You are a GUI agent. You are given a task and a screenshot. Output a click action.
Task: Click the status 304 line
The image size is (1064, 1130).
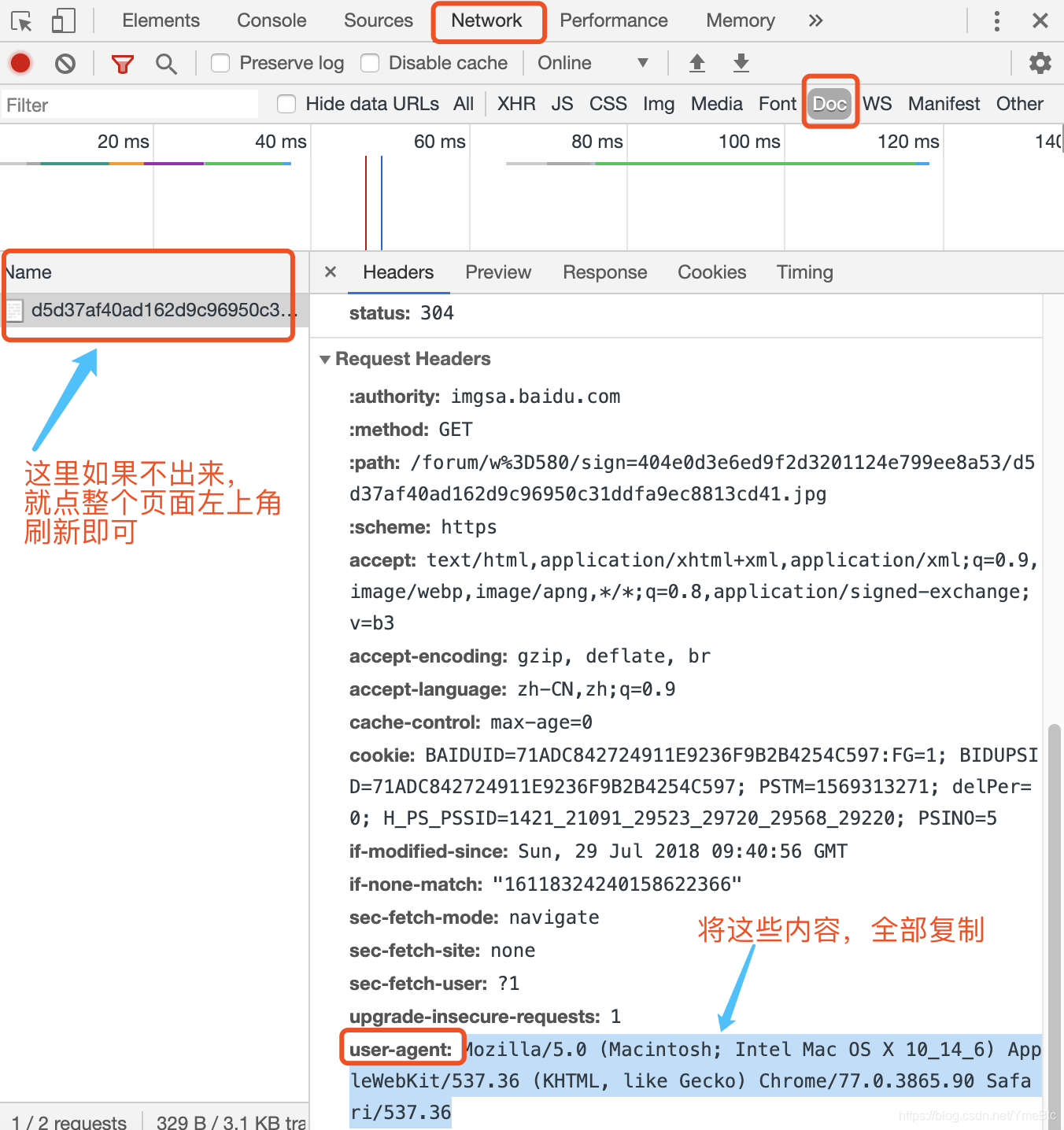pos(401,313)
